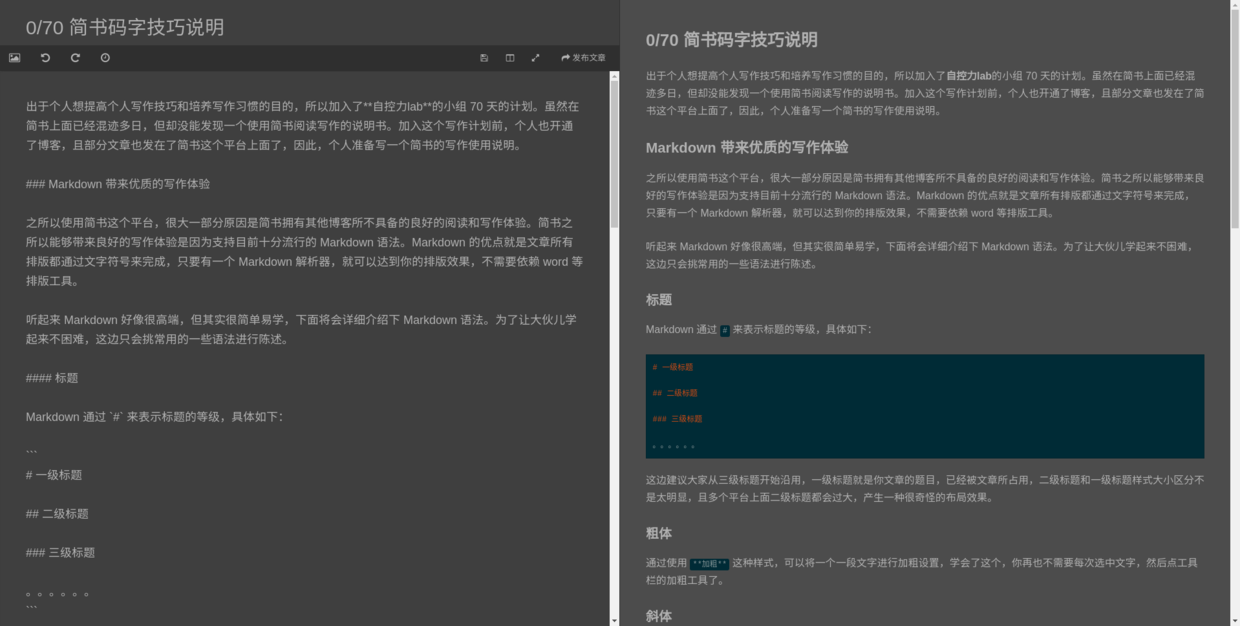Click the preview heading Markdown 带来优质的写作体验
The width and height of the screenshot is (1240, 626).
click(x=747, y=147)
